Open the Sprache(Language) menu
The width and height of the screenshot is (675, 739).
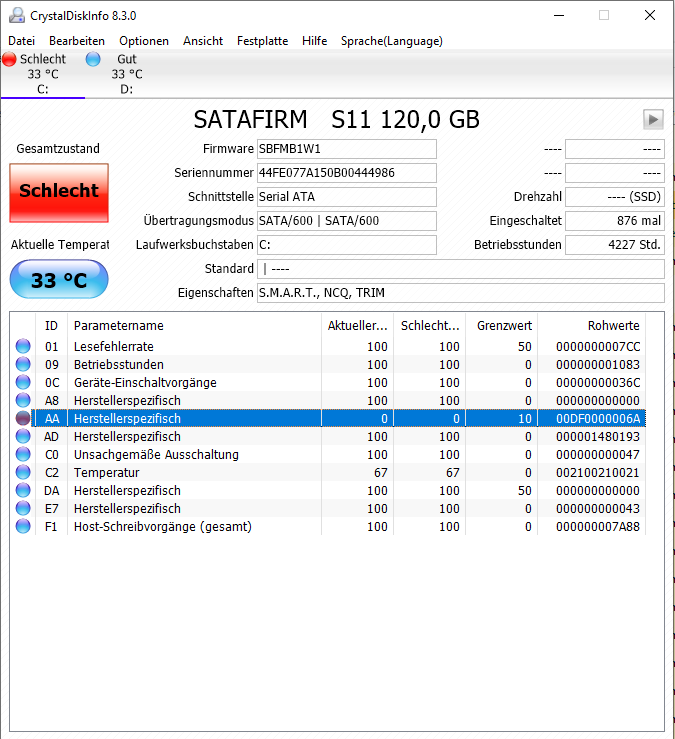coord(392,41)
